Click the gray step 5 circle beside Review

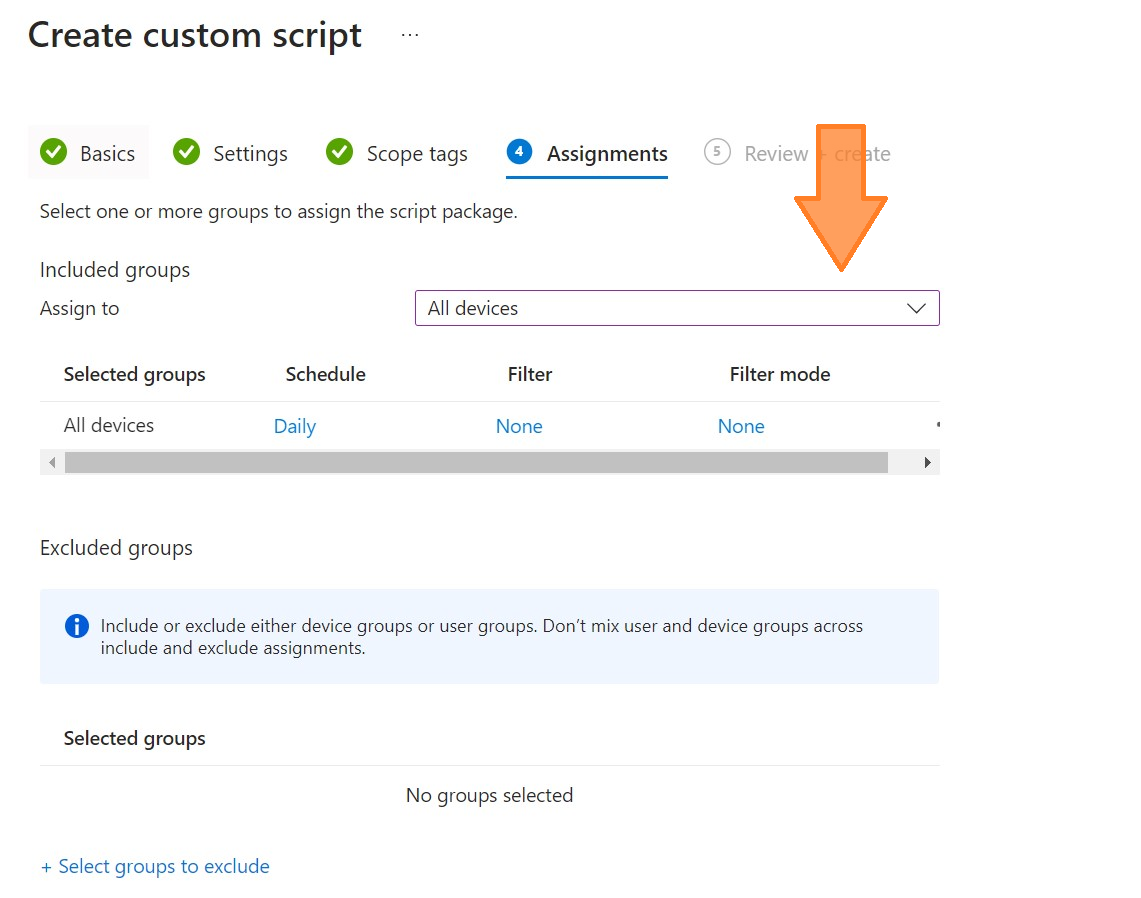point(717,152)
